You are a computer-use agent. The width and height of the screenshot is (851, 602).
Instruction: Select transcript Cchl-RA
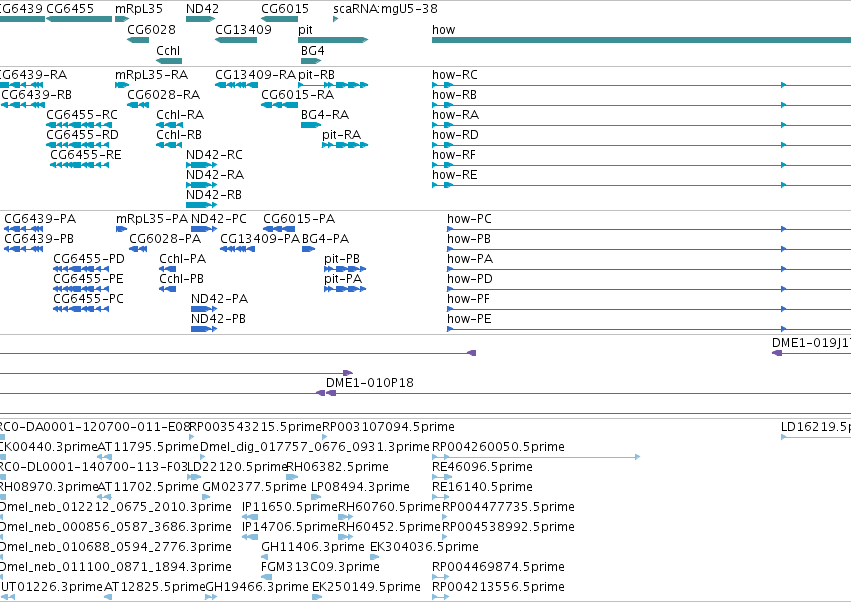[180, 115]
